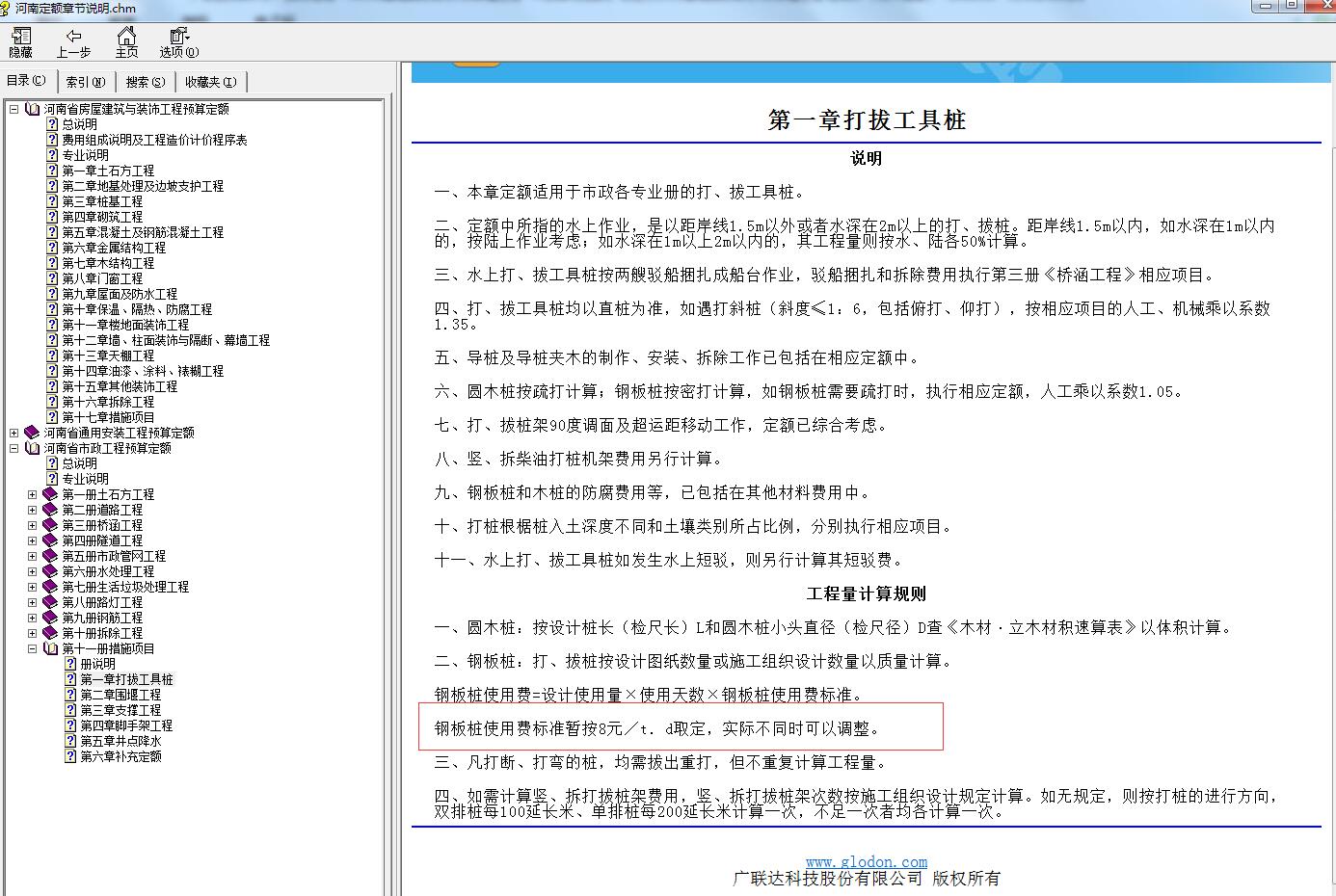Open topic 第三章支撑工程

click(120, 710)
